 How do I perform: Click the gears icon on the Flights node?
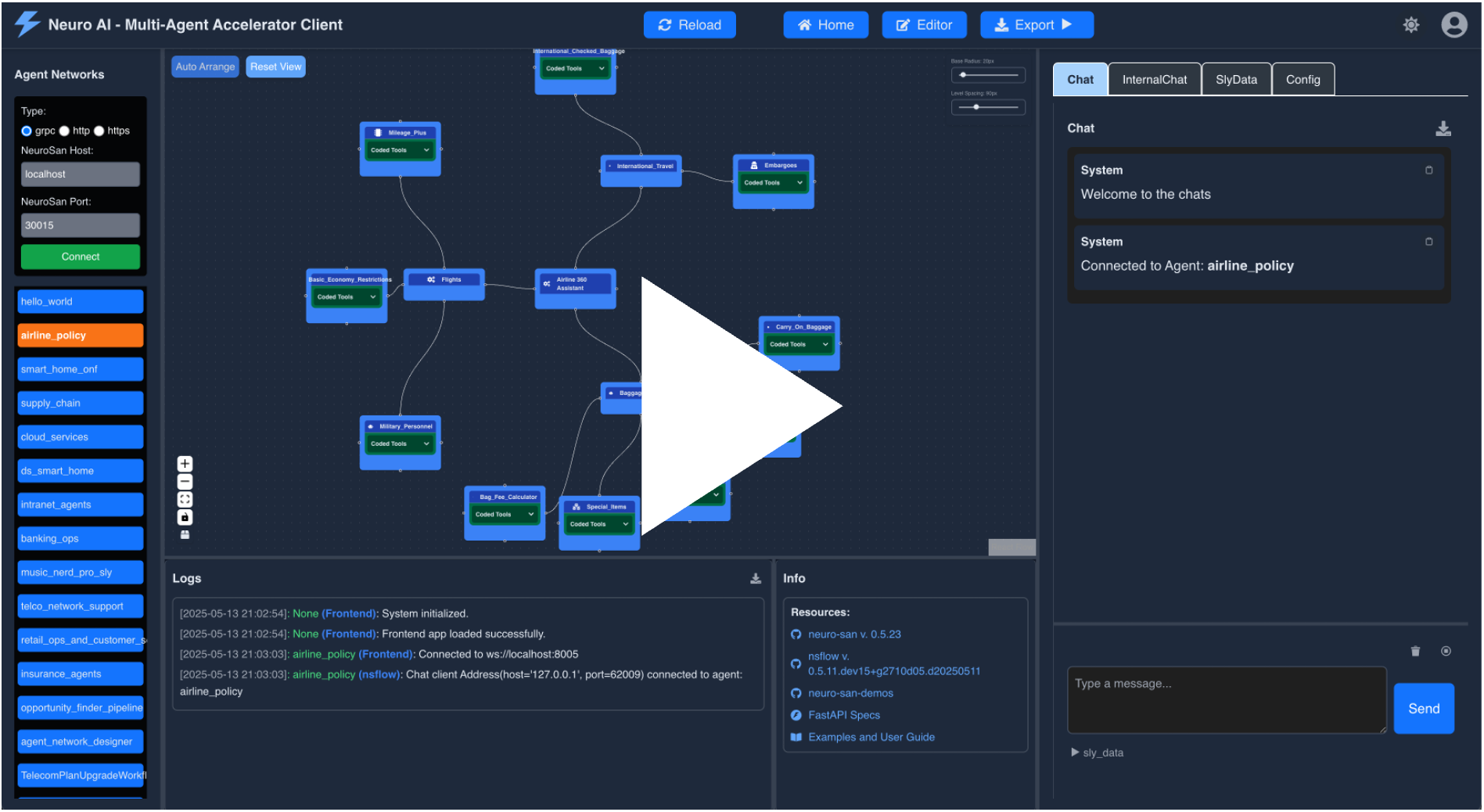coord(431,279)
